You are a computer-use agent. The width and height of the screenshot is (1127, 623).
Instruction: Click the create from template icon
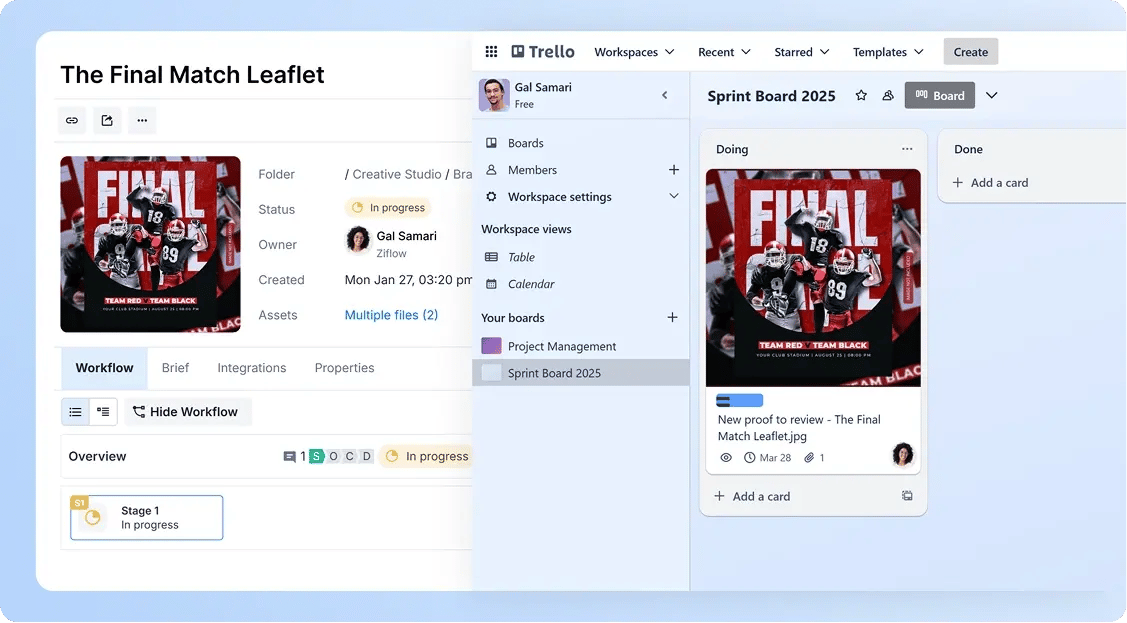tap(907, 496)
